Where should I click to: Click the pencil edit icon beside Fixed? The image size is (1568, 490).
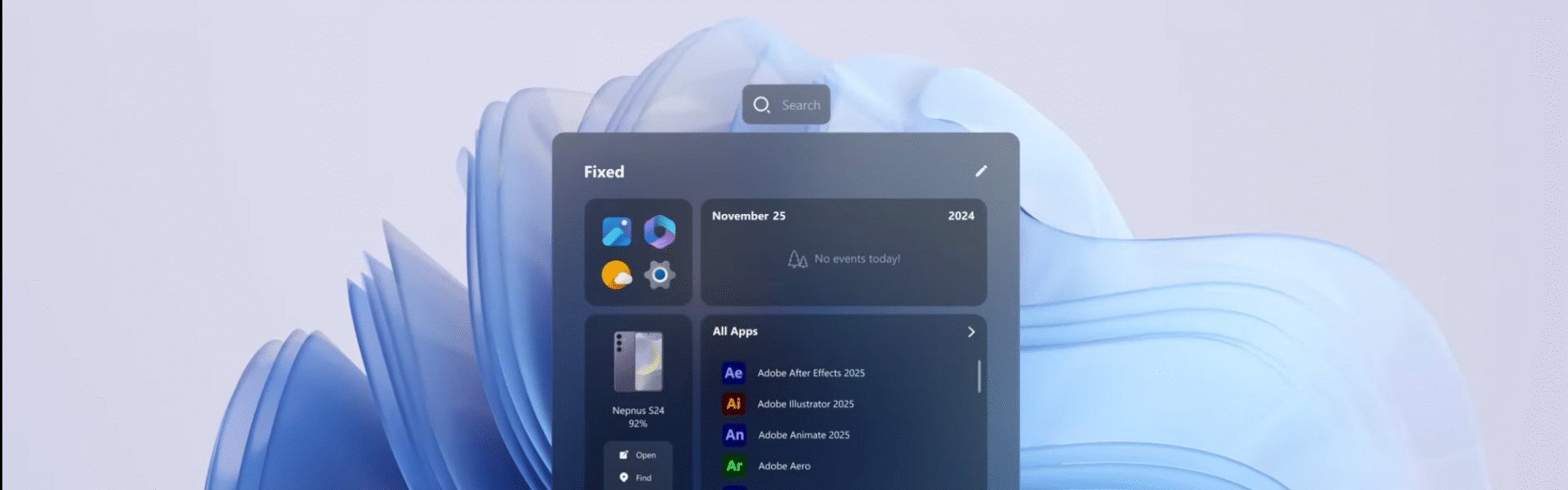[982, 171]
